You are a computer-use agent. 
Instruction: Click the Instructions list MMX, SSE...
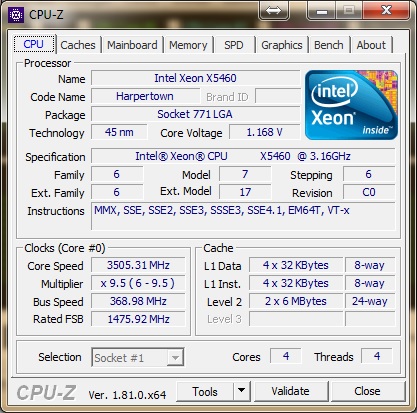[243, 216]
